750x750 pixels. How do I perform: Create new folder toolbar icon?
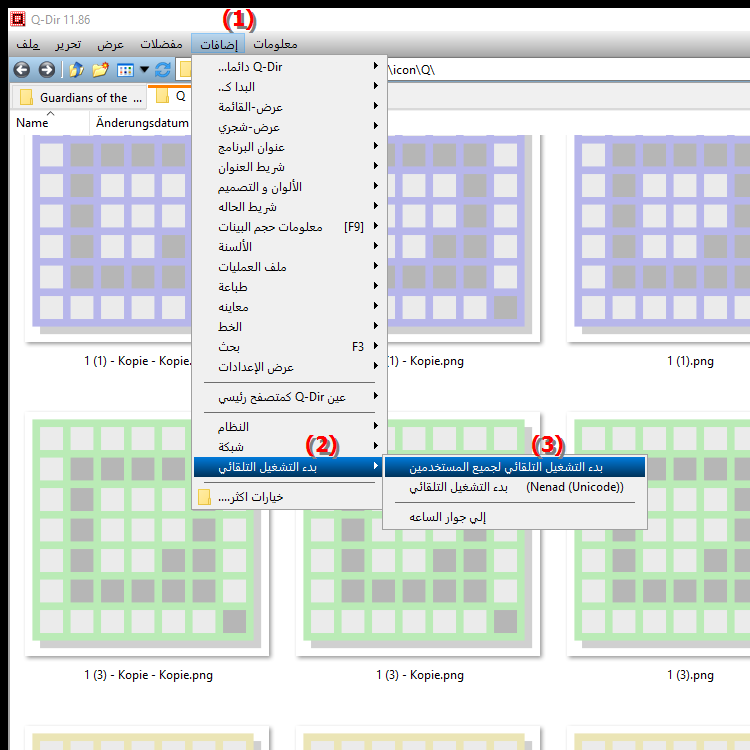[x=100, y=70]
